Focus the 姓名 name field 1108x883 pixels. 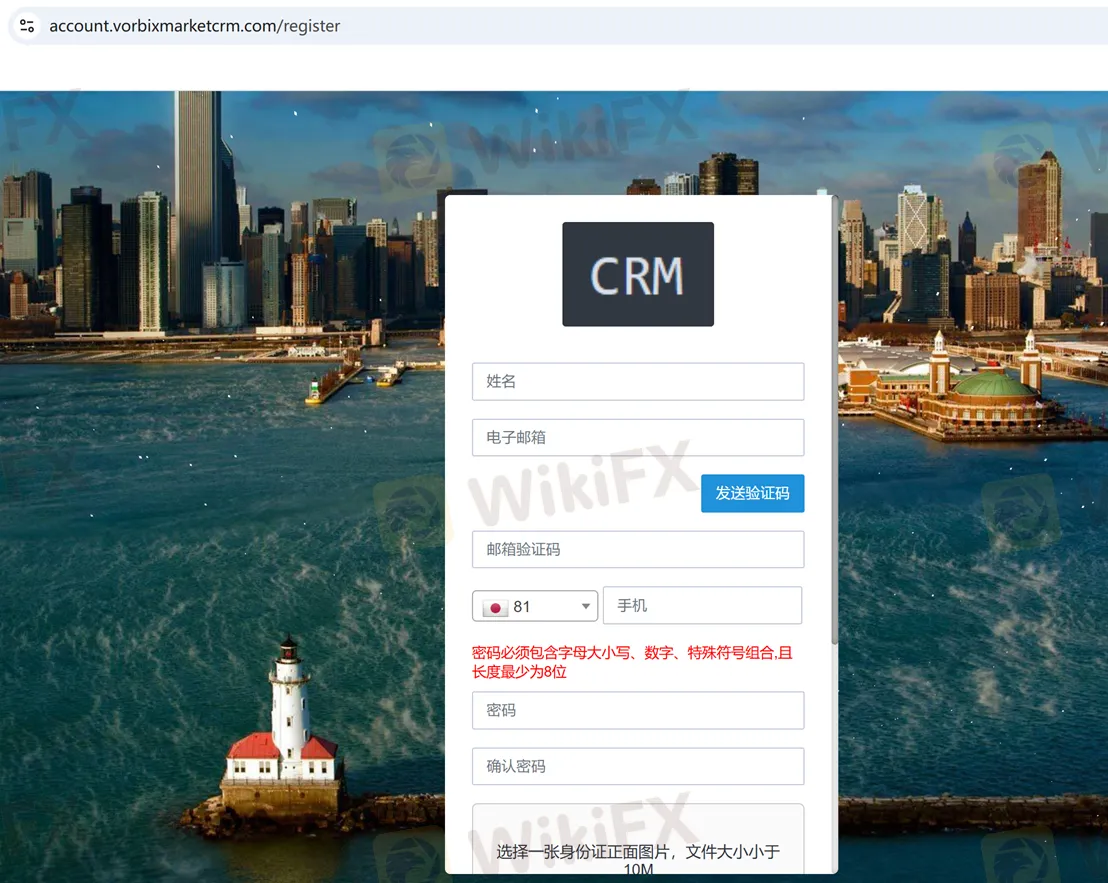coord(637,381)
